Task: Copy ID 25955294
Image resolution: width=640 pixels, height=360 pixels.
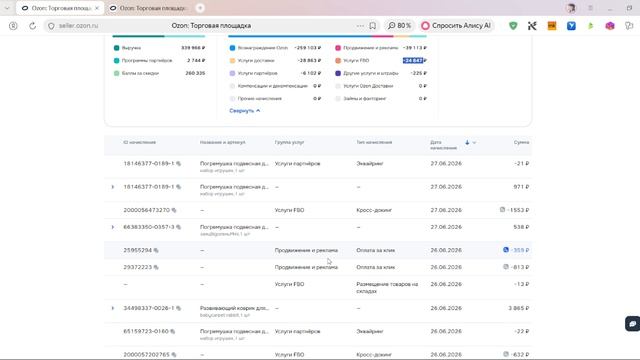Action: tap(156, 250)
